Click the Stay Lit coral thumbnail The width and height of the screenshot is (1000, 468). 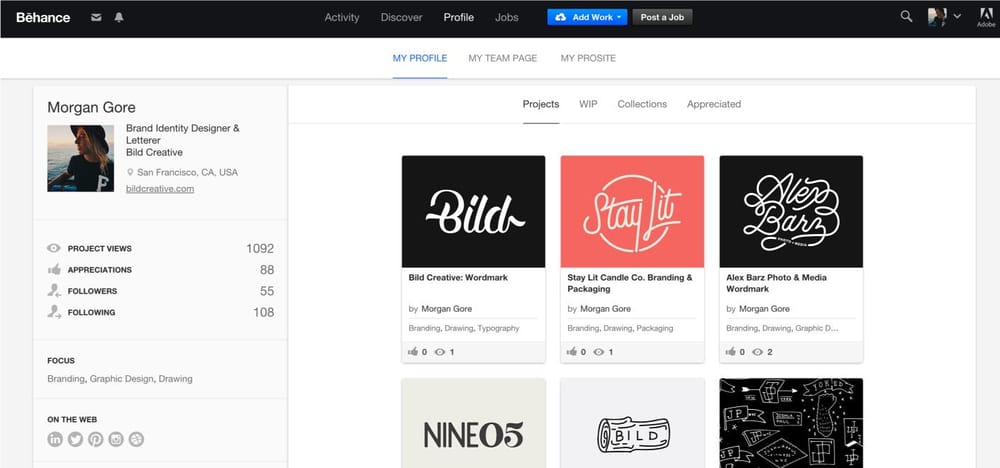pyautogui.click(x=632, y=212)
